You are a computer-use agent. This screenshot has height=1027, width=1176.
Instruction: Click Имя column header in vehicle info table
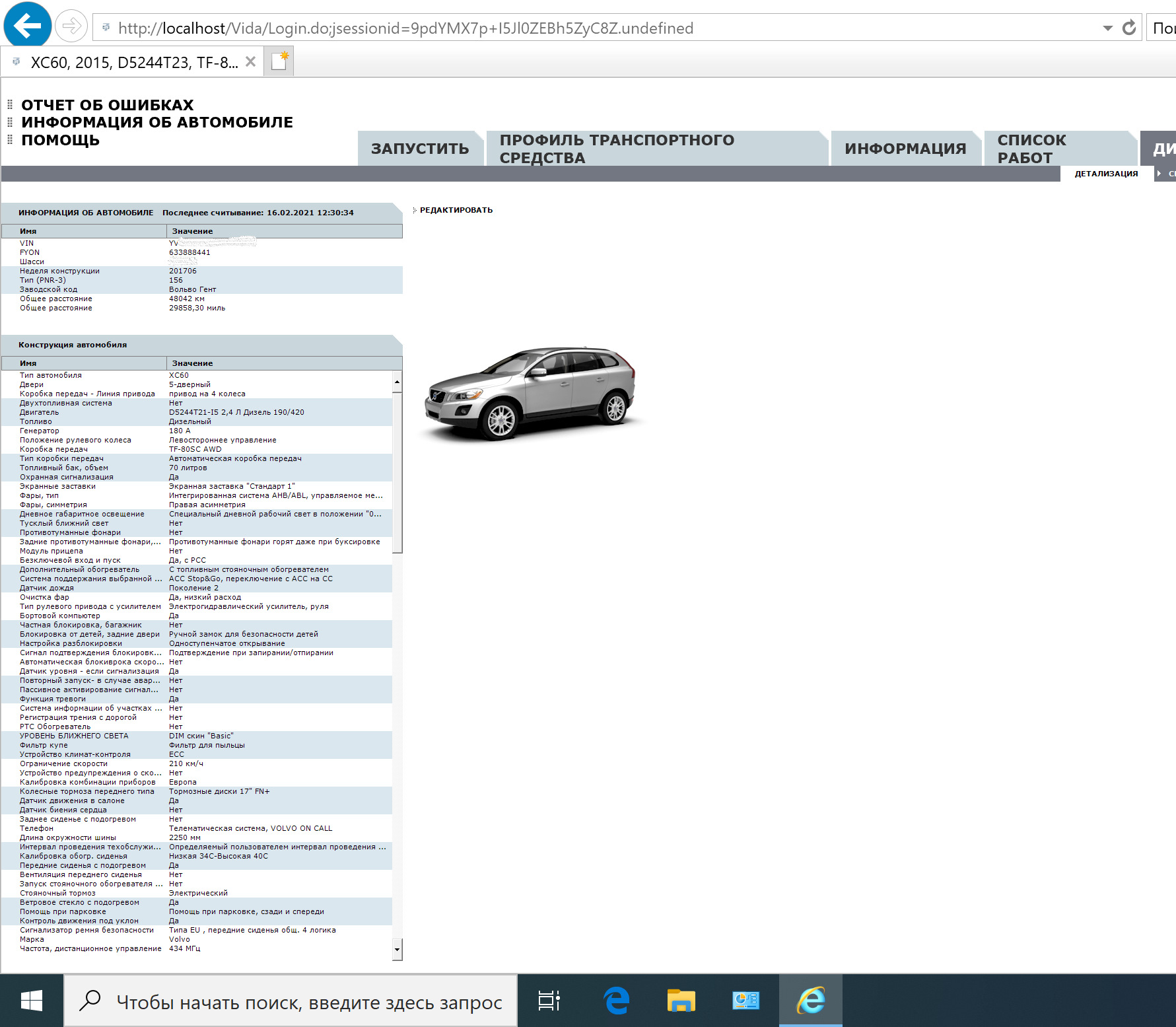[x=84, y=231]
